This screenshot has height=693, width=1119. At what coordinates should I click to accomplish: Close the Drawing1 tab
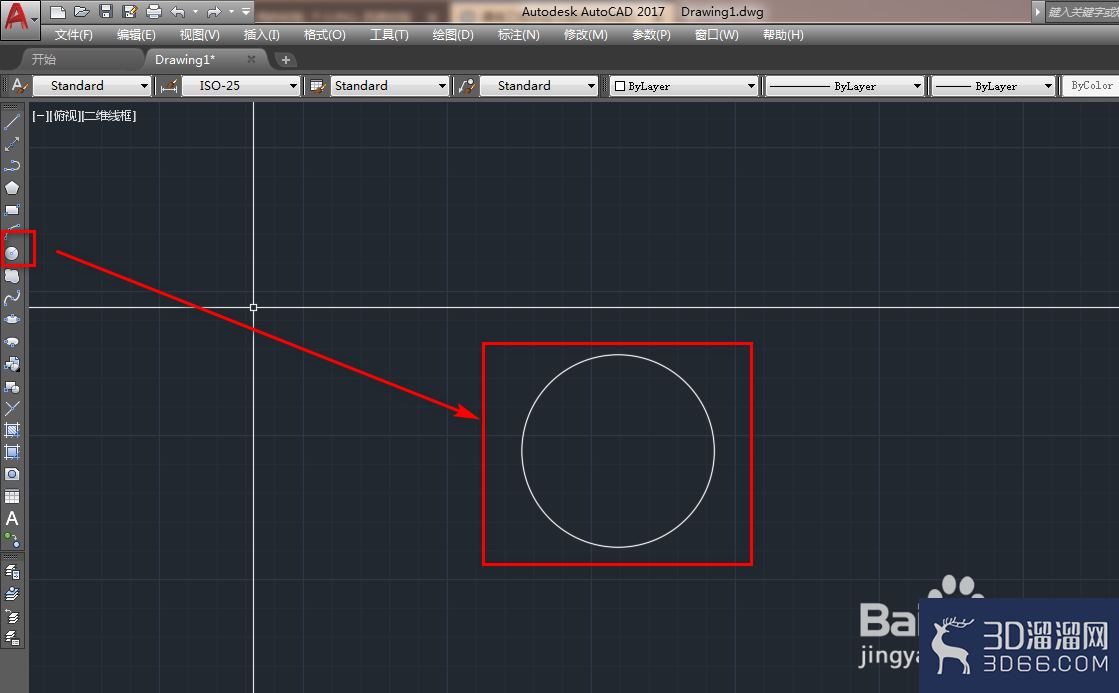point(251,59)
